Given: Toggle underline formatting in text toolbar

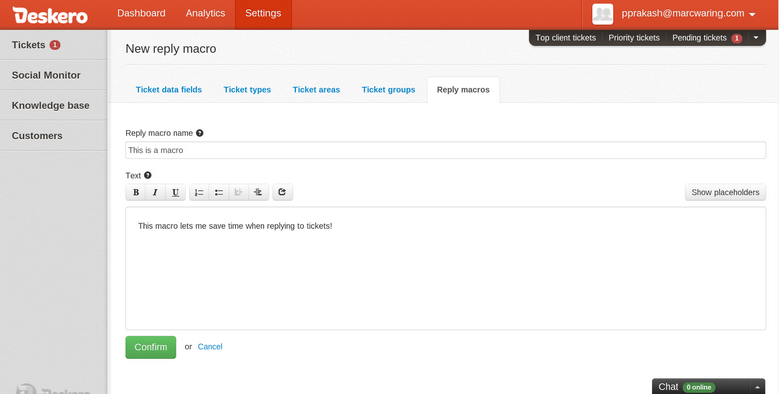Looking at the screenshot, I should (x=175, y=192).
